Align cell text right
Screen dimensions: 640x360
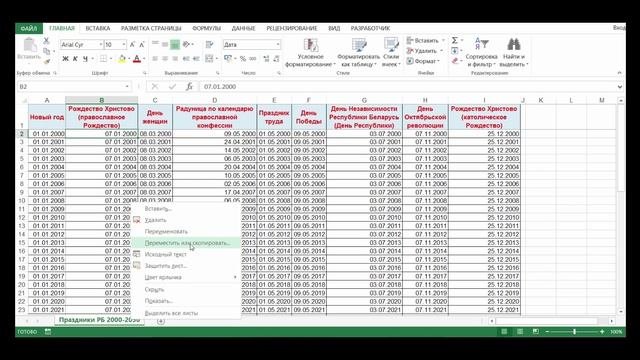pyautogui.click(x=175, y=59)
